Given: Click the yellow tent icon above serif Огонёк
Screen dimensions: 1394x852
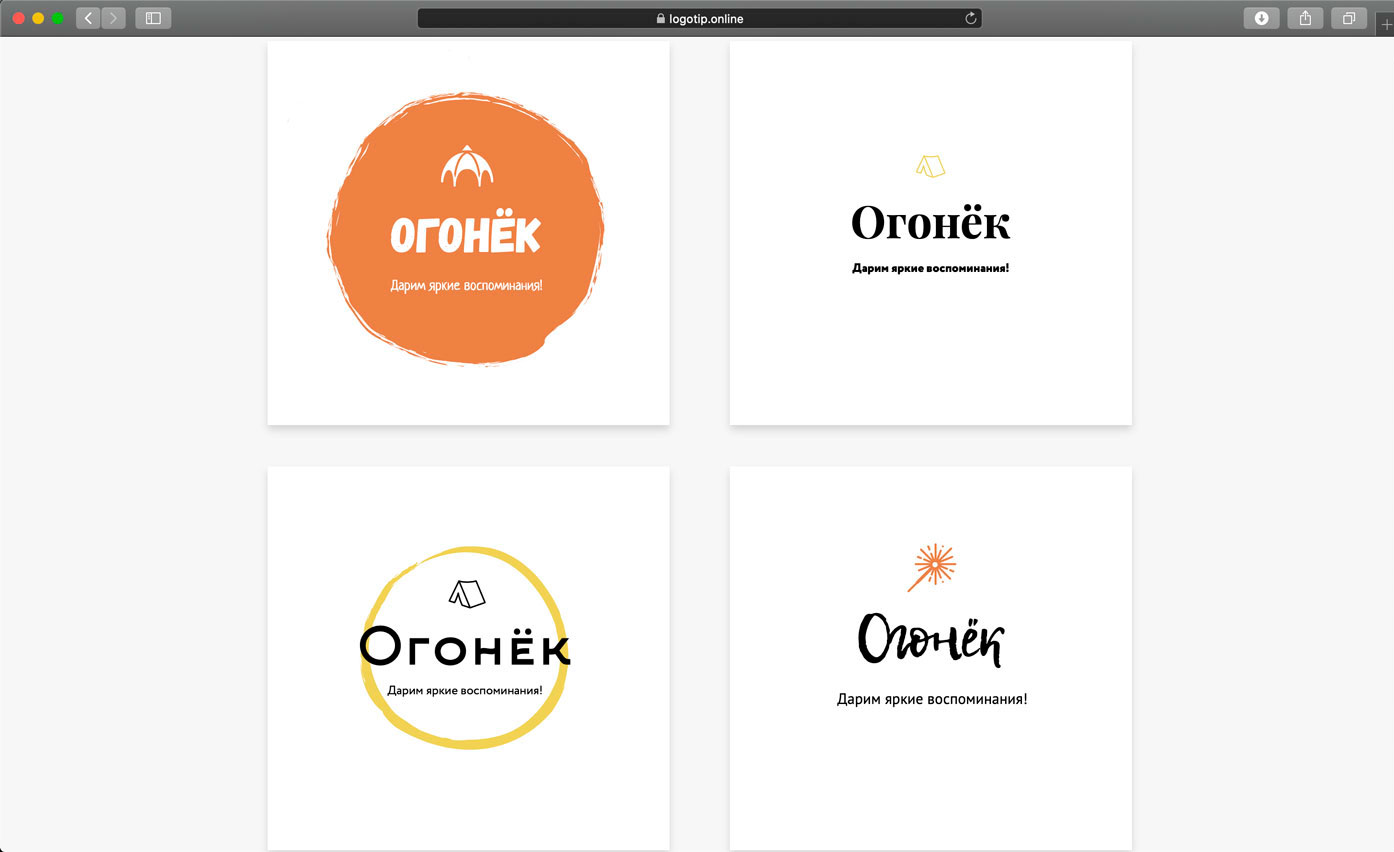Looking at the screenshot, I should (x=931, y=166).
